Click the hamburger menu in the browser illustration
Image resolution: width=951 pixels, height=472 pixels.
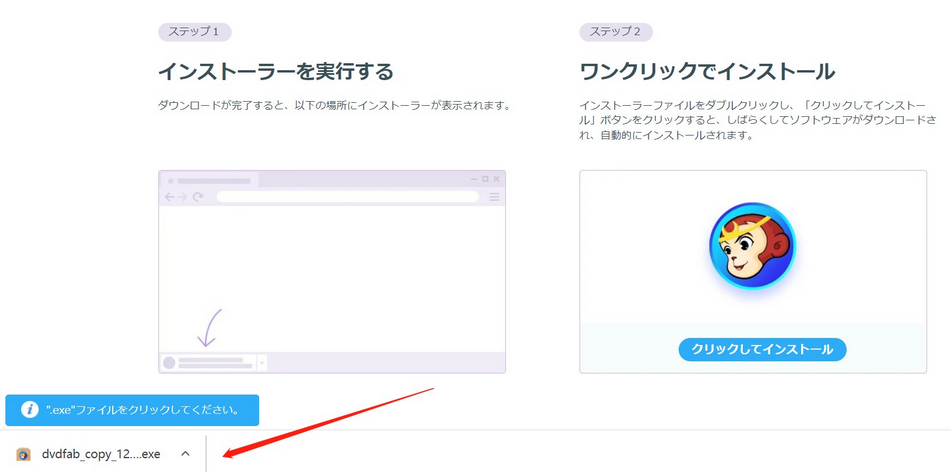click(494, 197)
